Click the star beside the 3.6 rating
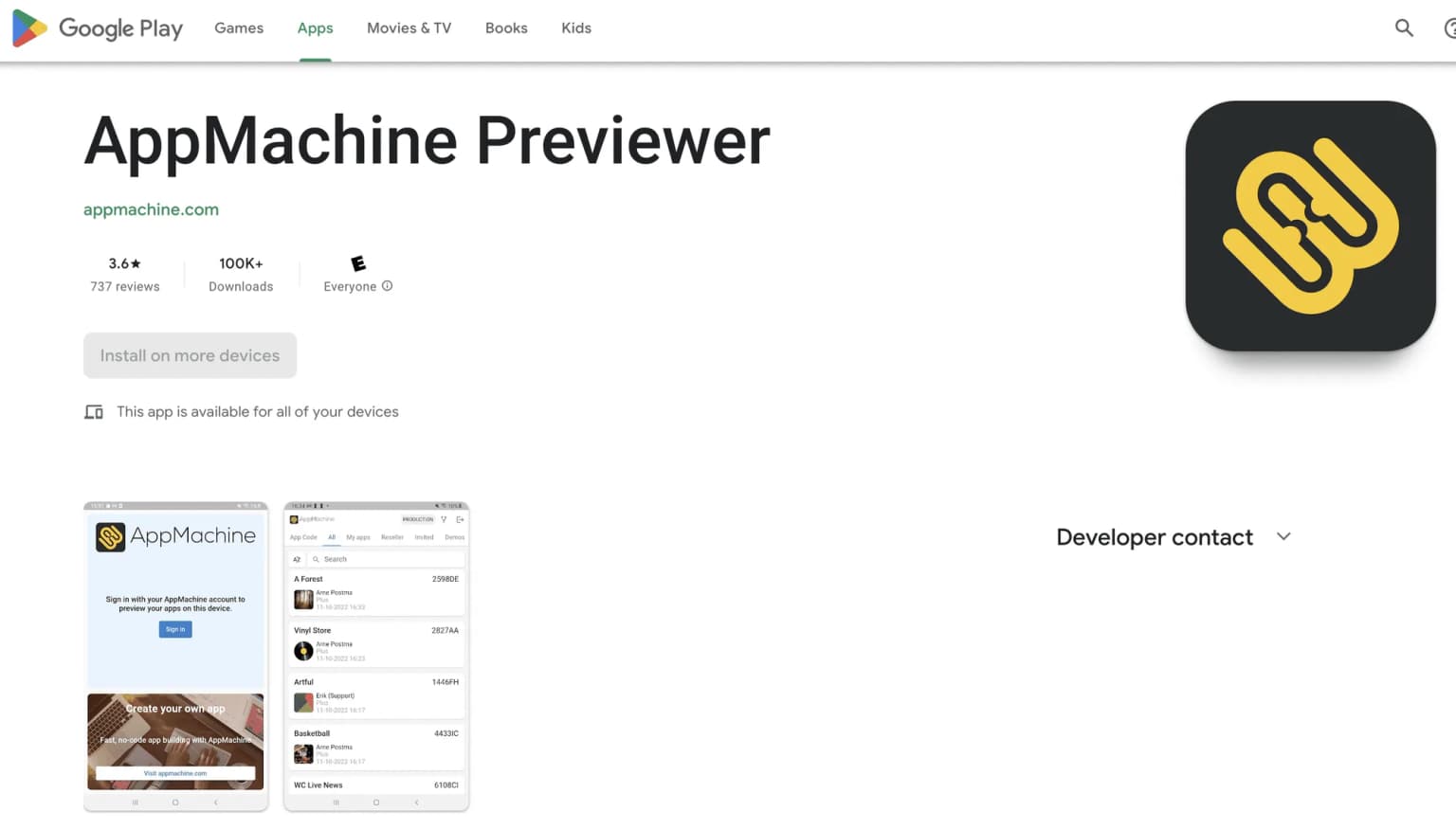This screenshot has height=830, width=1456. click(135, 262)
